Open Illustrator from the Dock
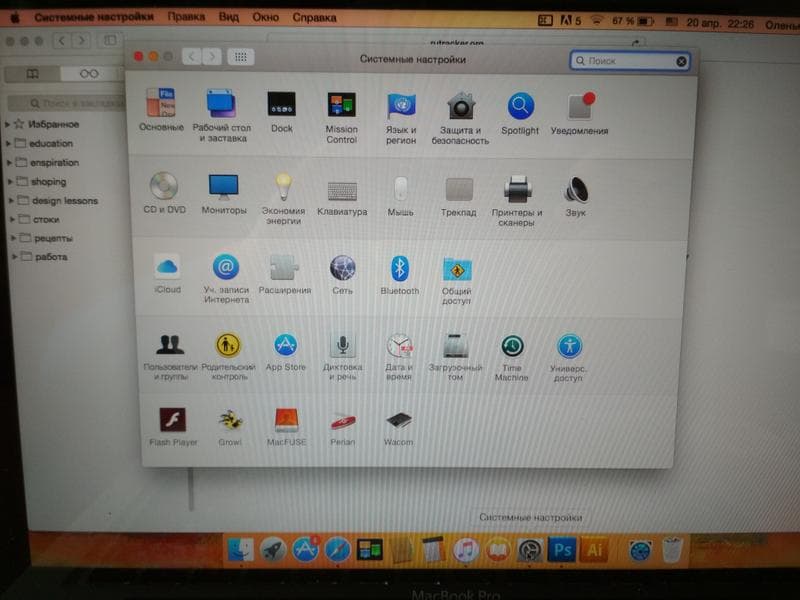This screenshot has width=800, height=600. [595, 550]
